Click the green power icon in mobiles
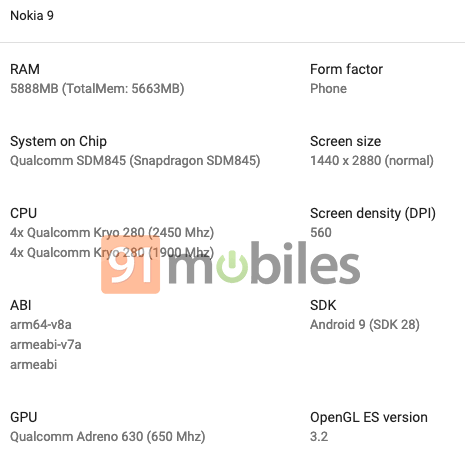 [x=232, y=266]
